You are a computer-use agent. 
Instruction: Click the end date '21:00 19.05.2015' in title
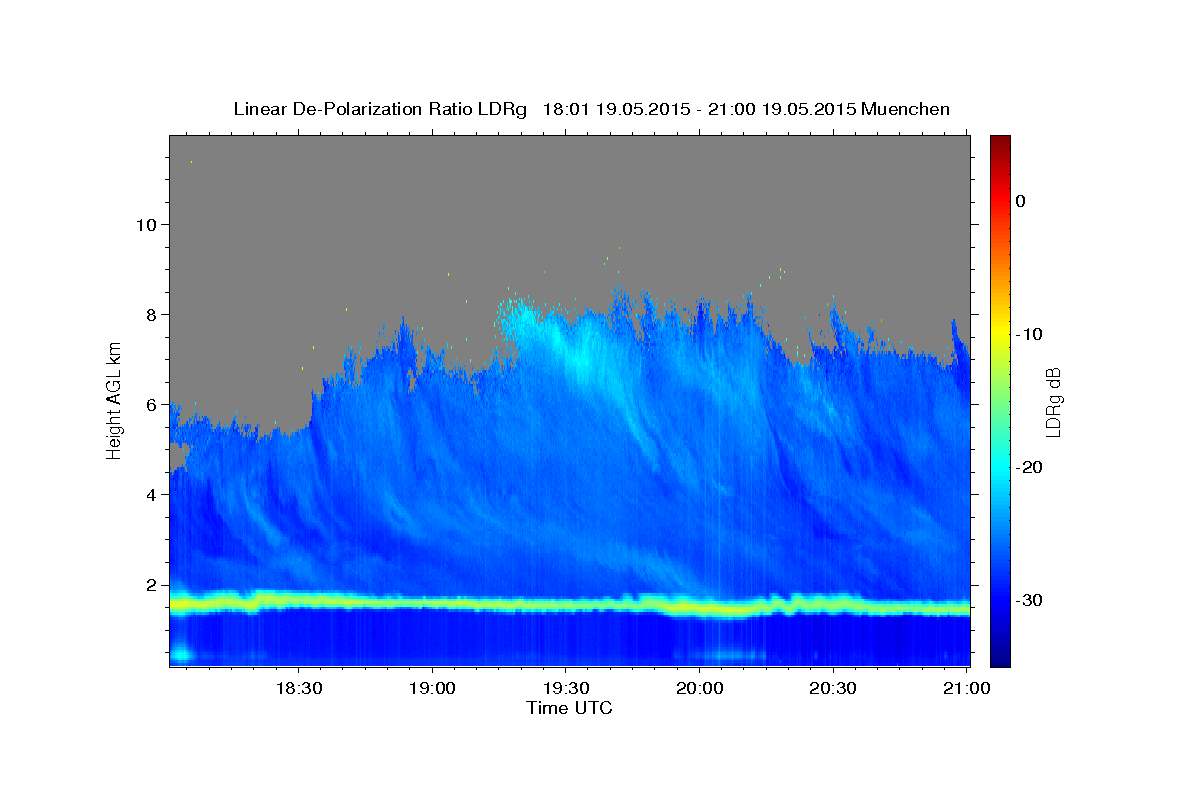781,109
